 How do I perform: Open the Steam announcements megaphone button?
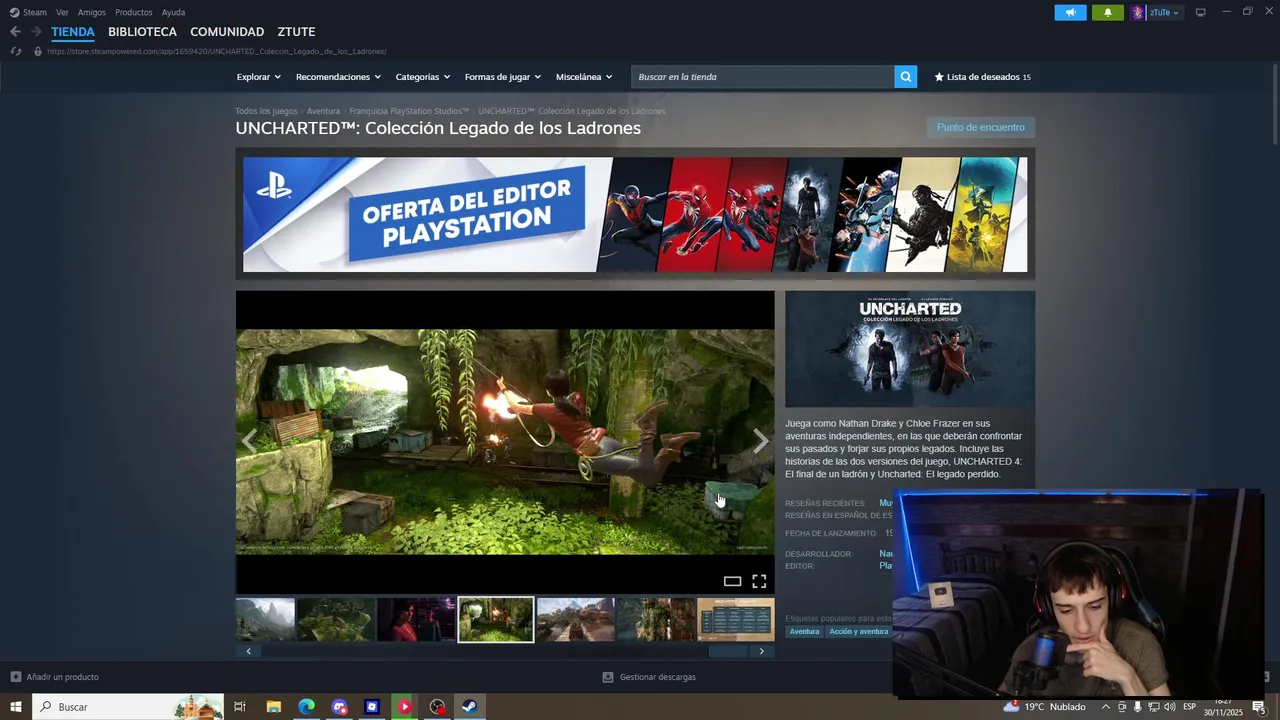(x=1070, y=13)
